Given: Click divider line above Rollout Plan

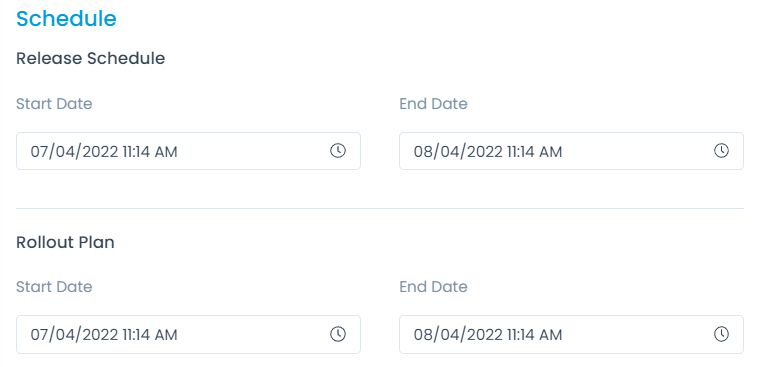Looking at the screenshot, I should point(380,208).
